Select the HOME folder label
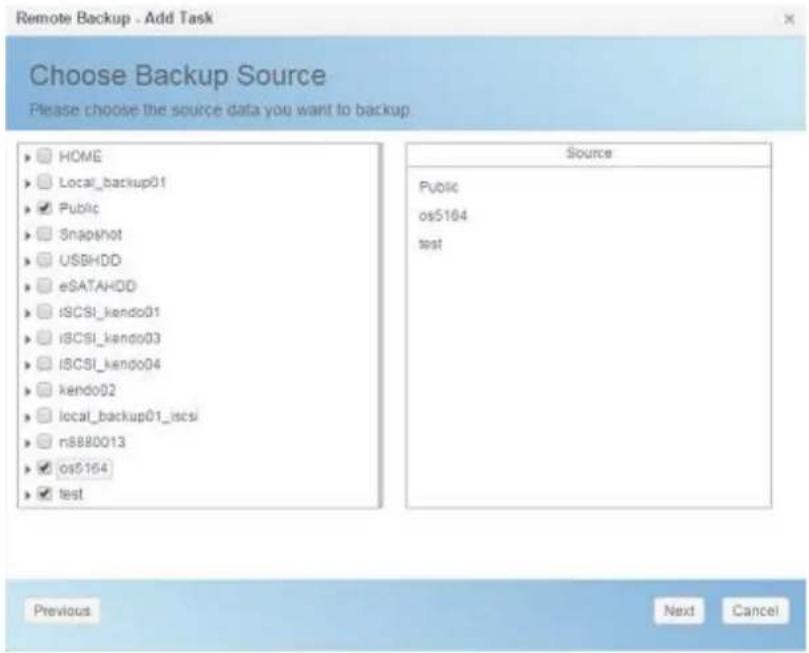809x653 pixels. click(x=80, y=156)
